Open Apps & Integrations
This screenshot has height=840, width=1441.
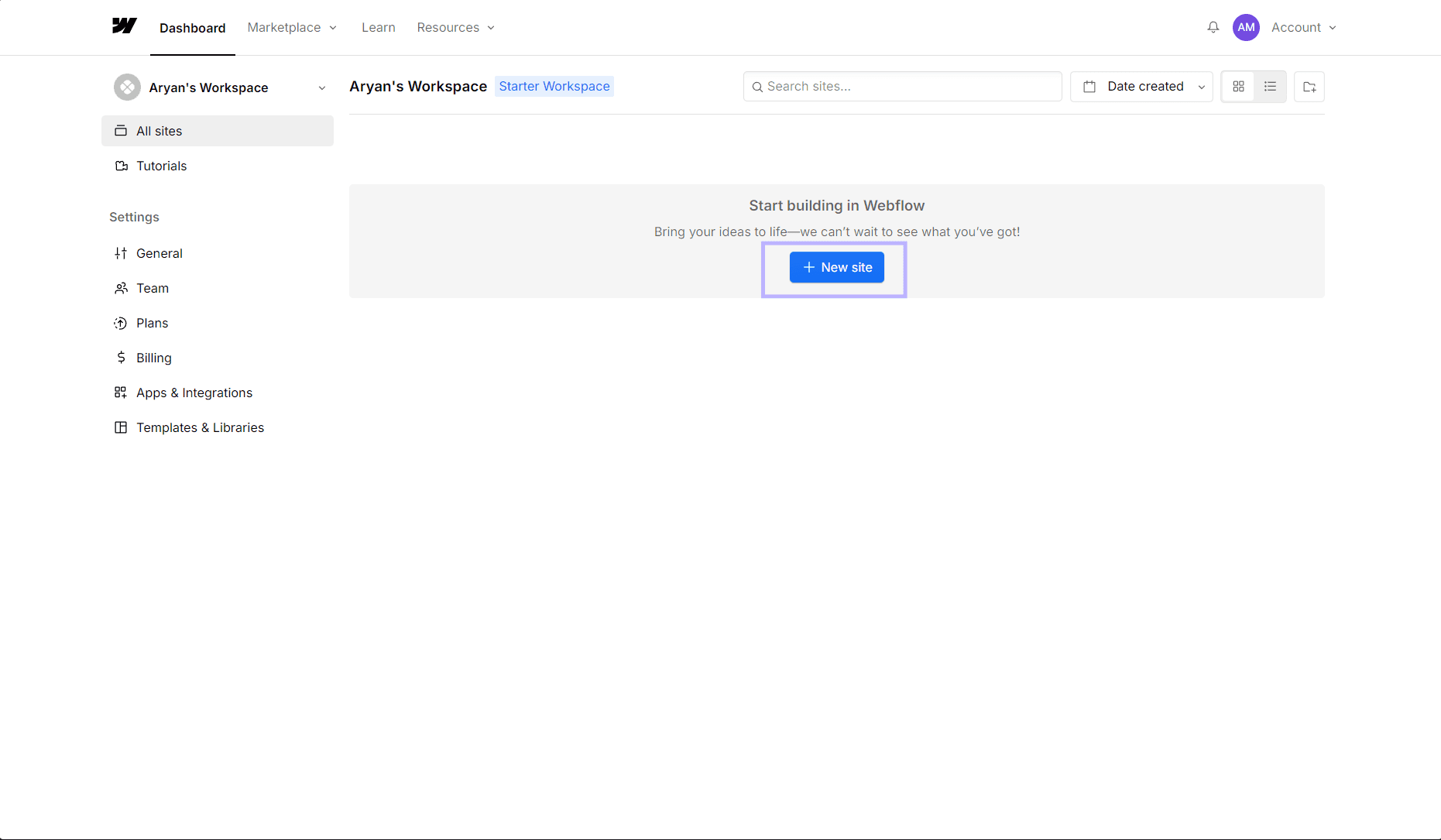(218, 393)
